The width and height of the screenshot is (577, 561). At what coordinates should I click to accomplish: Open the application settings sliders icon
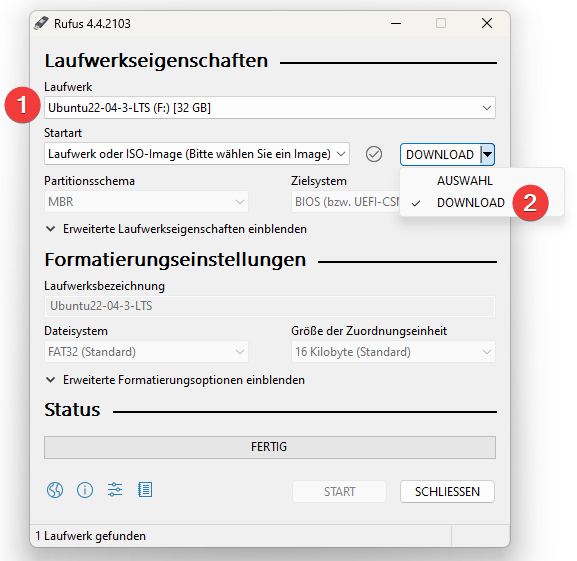115,490
